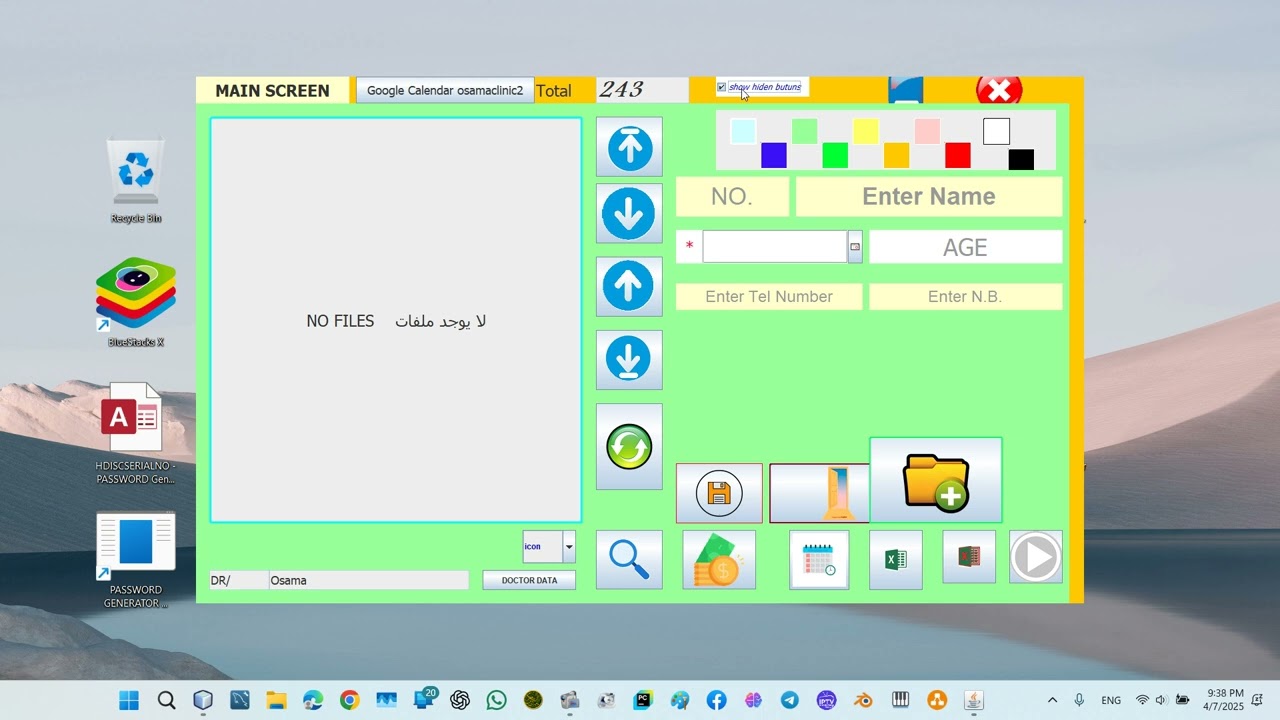
Task: Select the black color swatch
Action: pyautogui.click(x=1021, y=159)
